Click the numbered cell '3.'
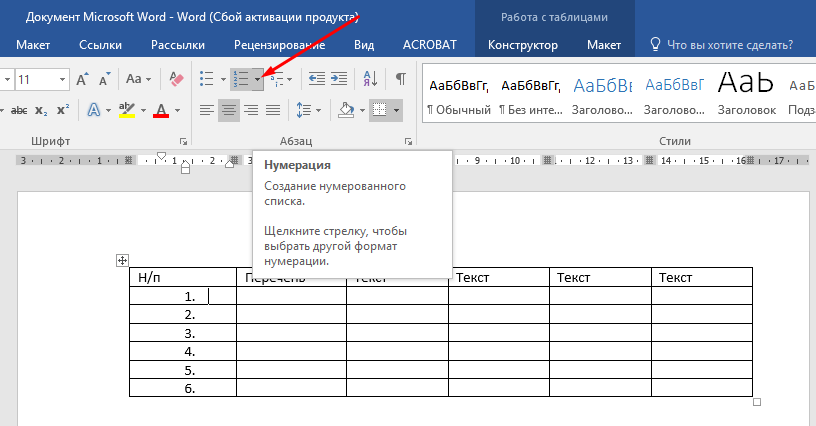This screenshot has width=816, height=426. (183, 333)
